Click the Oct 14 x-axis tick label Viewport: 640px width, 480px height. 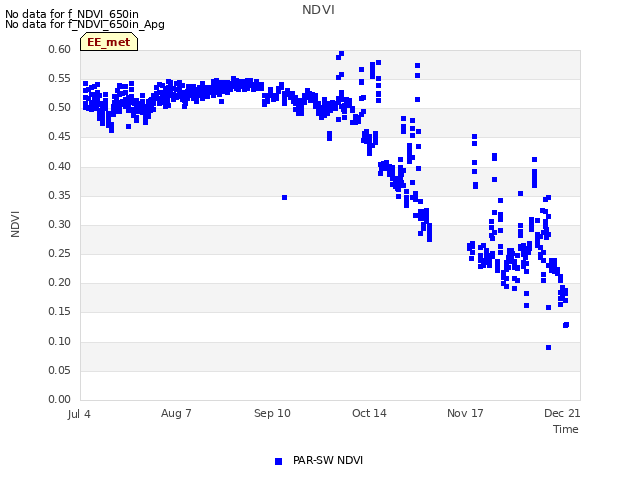coord(369,413)
